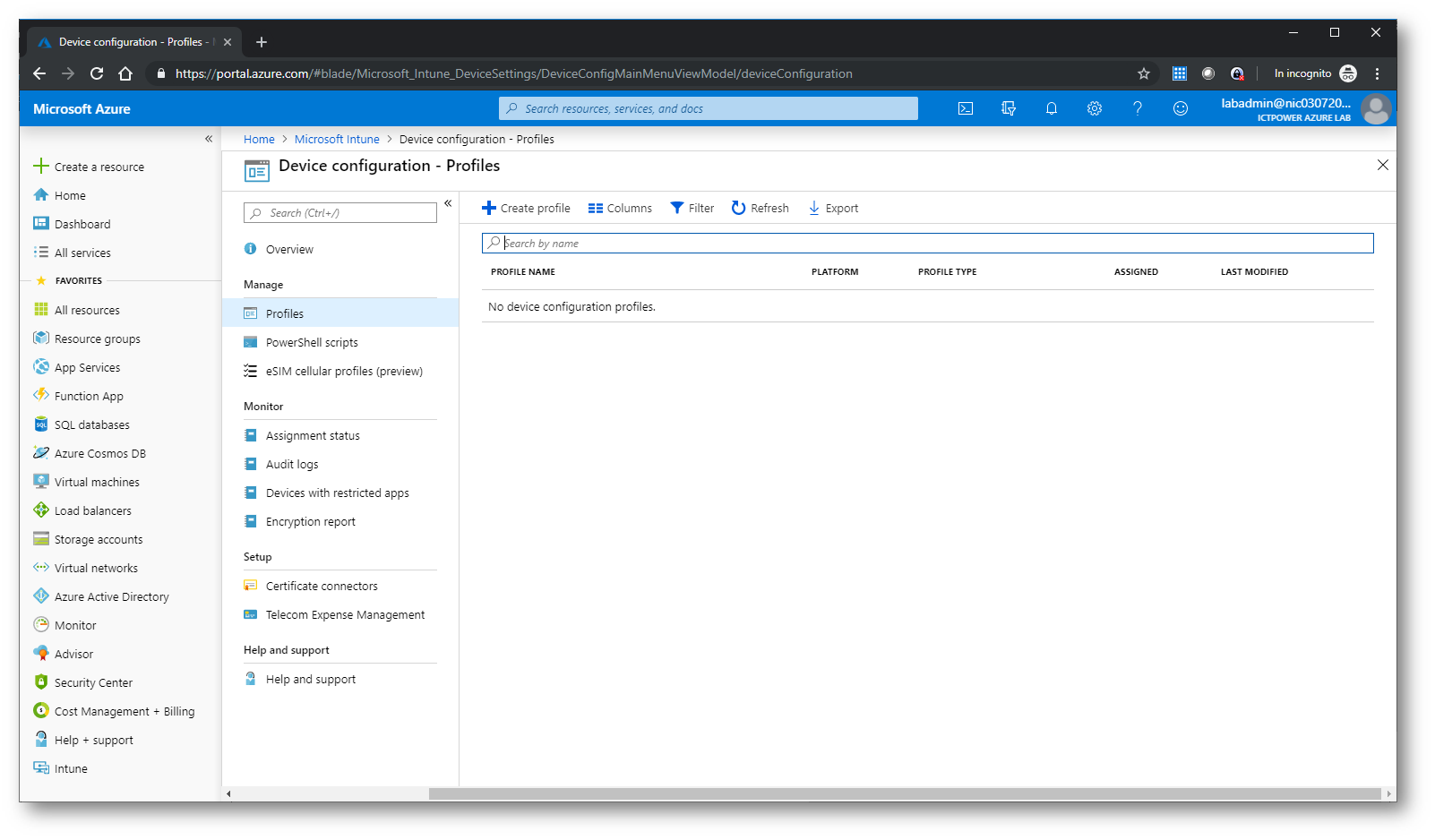Open Advisor in the sidebar
The height and width of the screenshot is (840, 1435).
tap(73, 654)
